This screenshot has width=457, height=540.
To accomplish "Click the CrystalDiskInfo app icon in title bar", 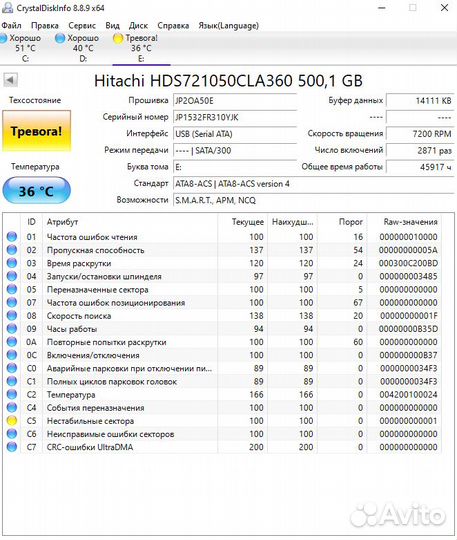I will (7, 8).
